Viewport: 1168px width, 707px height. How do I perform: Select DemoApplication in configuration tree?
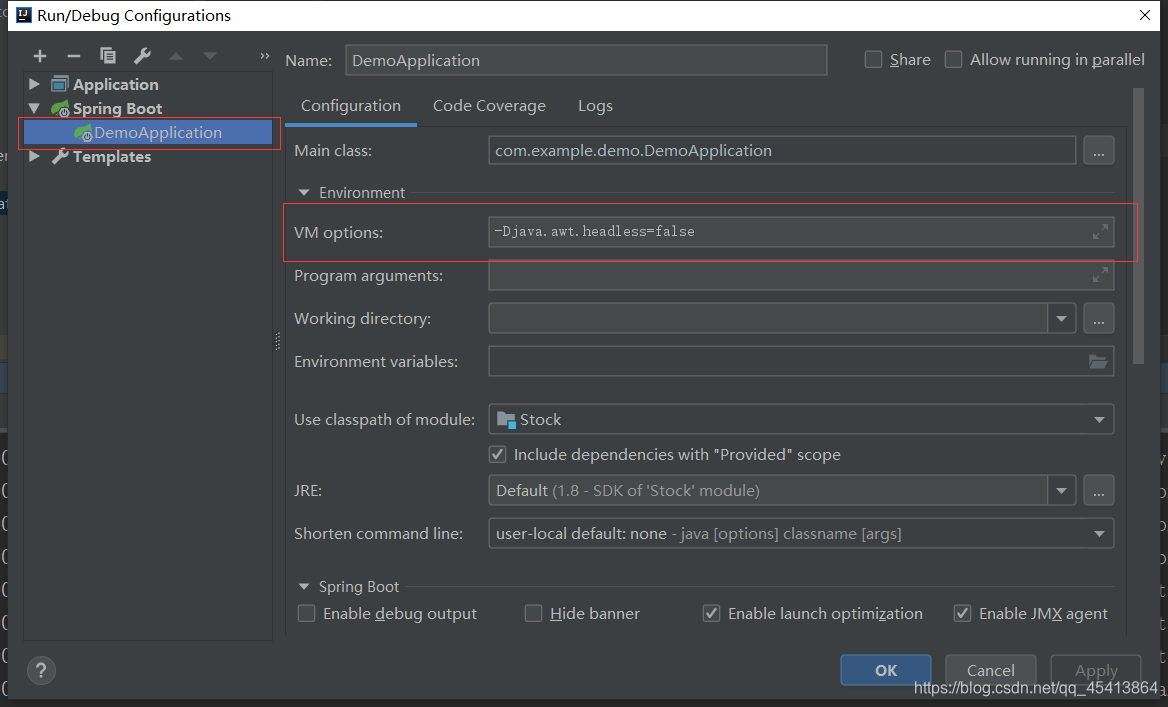click(148, 133)
